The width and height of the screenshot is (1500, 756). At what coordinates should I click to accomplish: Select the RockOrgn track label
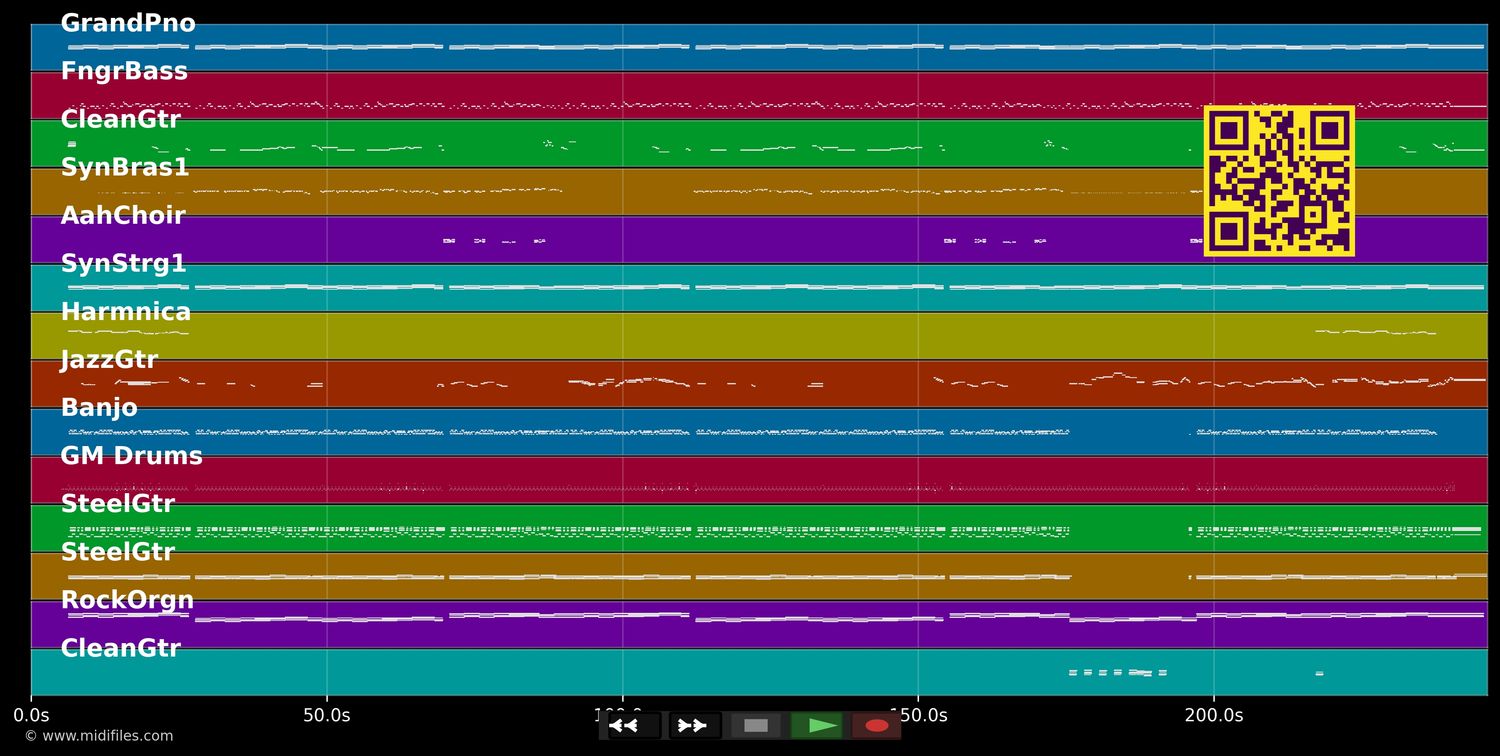tap(128, 599)
